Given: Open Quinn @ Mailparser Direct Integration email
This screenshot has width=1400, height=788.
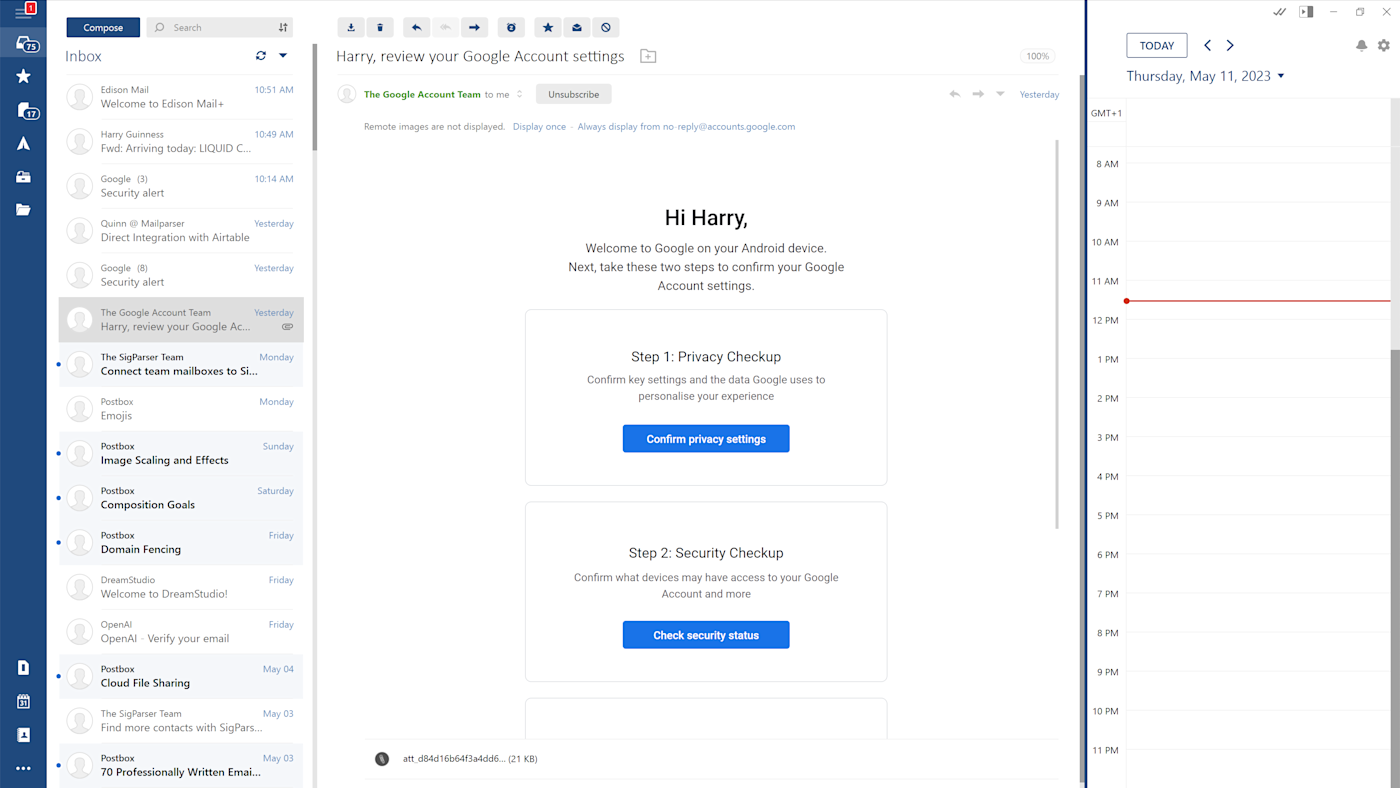Looking at the screenshot, I should click(181, 231).
